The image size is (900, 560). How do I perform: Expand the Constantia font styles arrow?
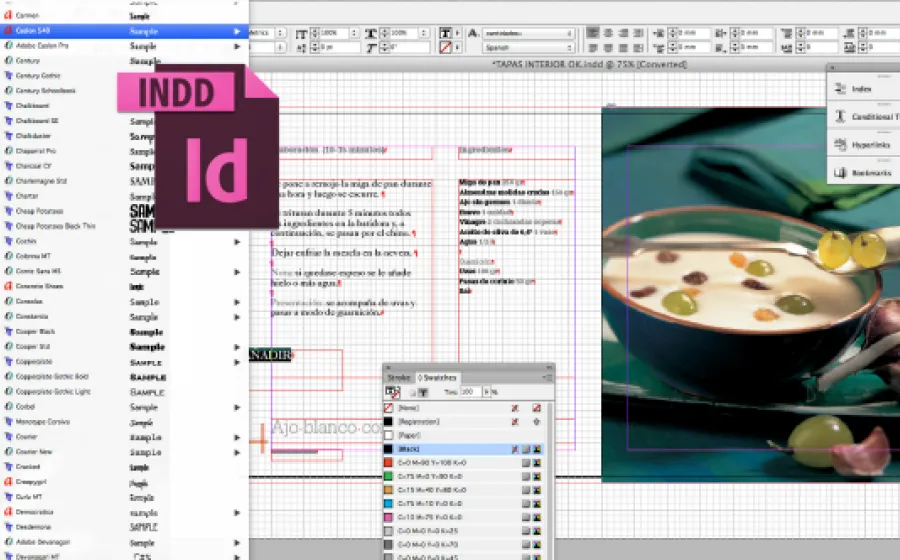237,317
